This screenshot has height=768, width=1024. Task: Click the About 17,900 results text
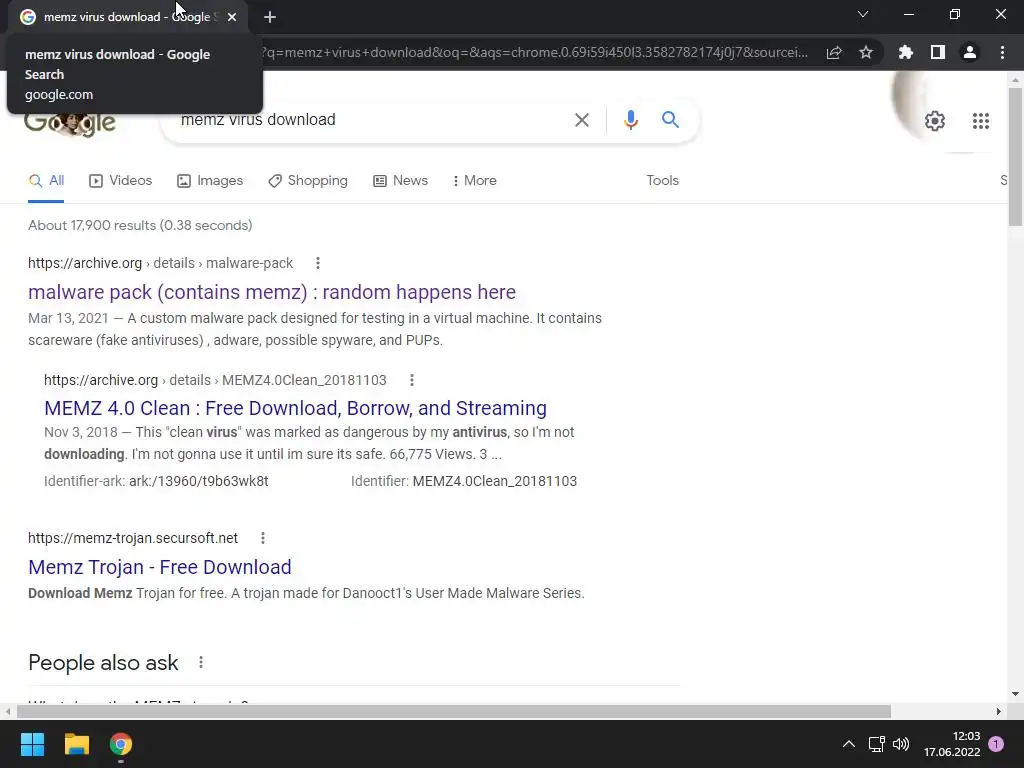pos(140,225)
